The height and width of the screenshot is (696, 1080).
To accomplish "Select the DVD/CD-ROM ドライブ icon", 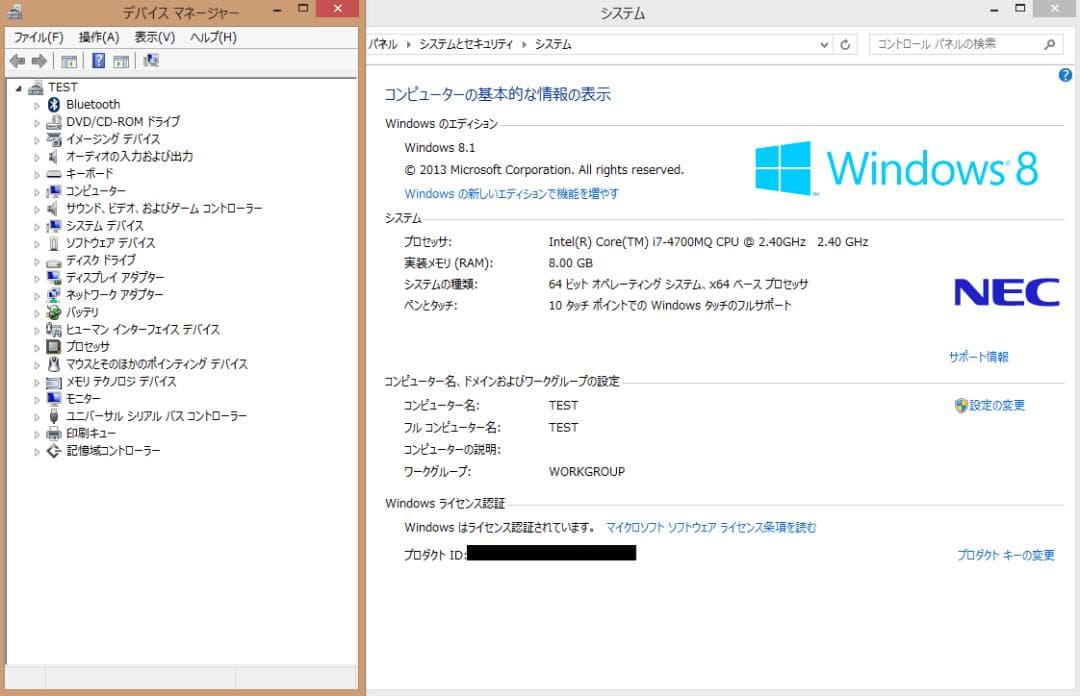I will (54, 122).
